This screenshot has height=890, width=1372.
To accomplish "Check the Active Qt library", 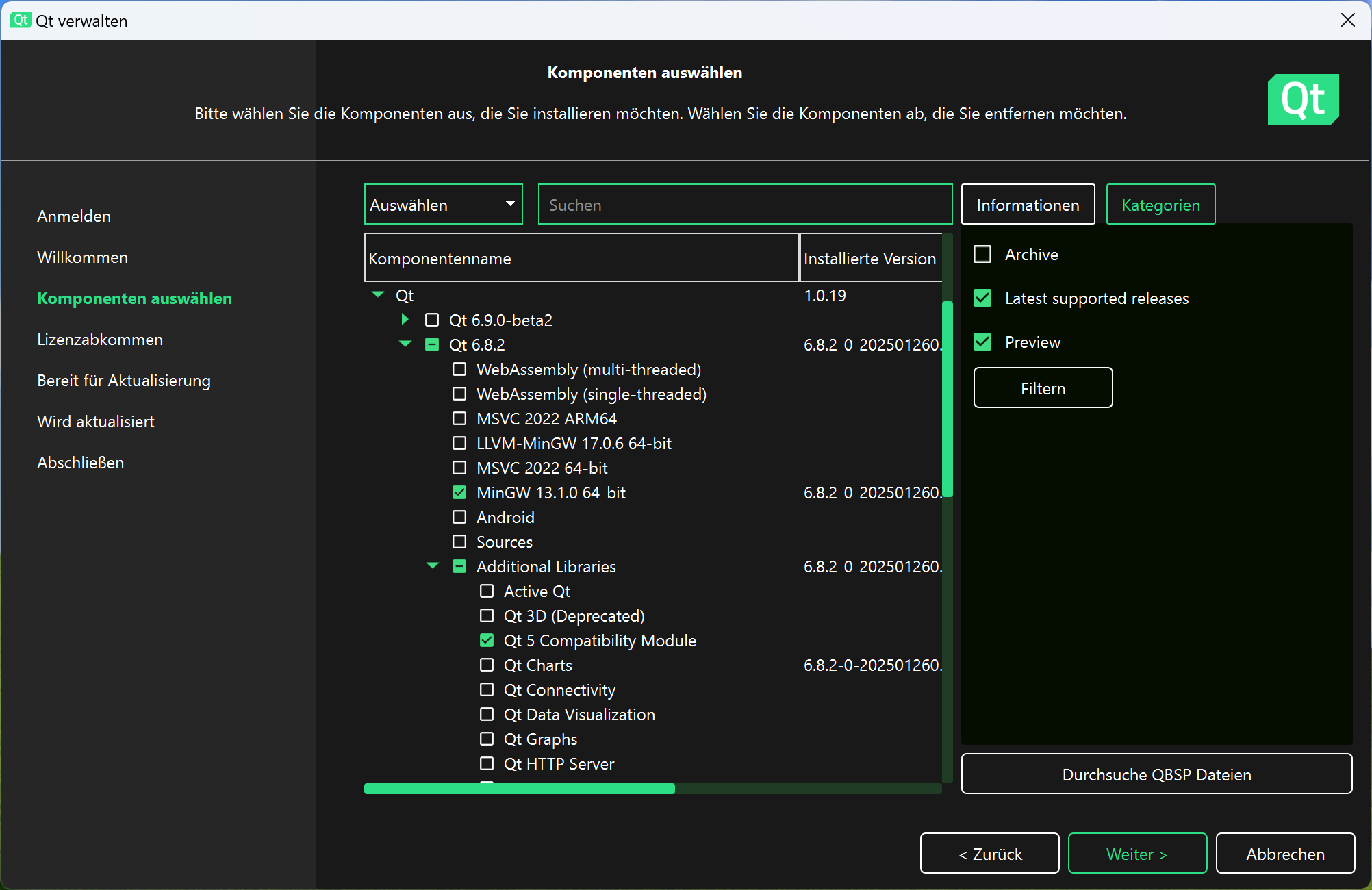I will coord(487,592).
